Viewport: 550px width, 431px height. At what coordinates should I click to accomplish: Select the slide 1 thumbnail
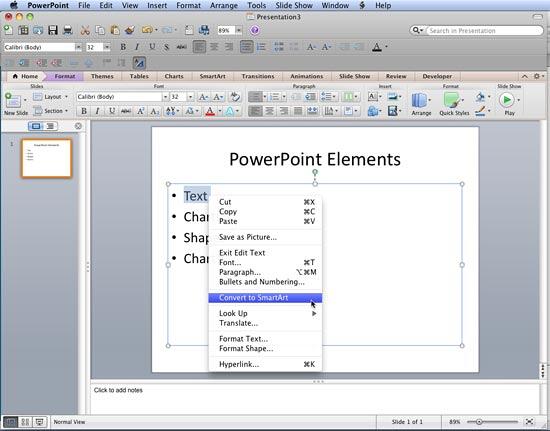[x=47, y=158]
